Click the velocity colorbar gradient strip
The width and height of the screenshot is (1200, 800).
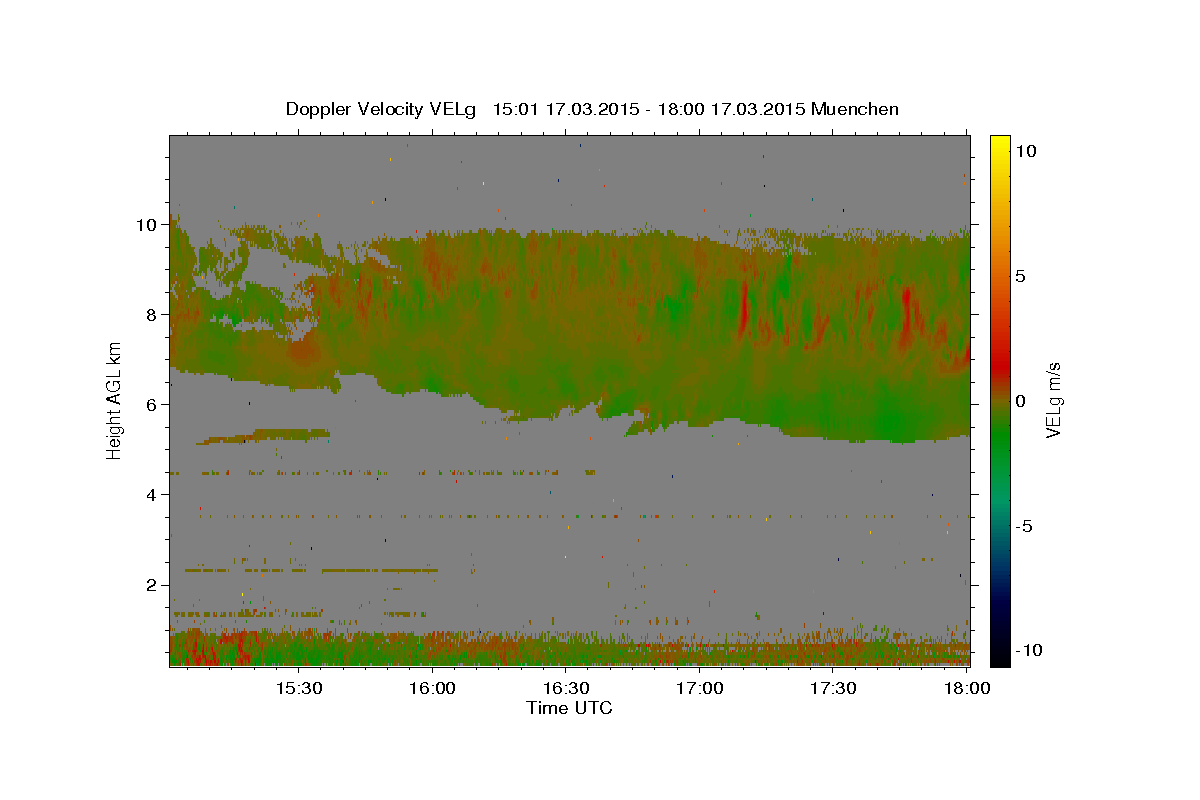pyautogui.click(x=999, y=400)
